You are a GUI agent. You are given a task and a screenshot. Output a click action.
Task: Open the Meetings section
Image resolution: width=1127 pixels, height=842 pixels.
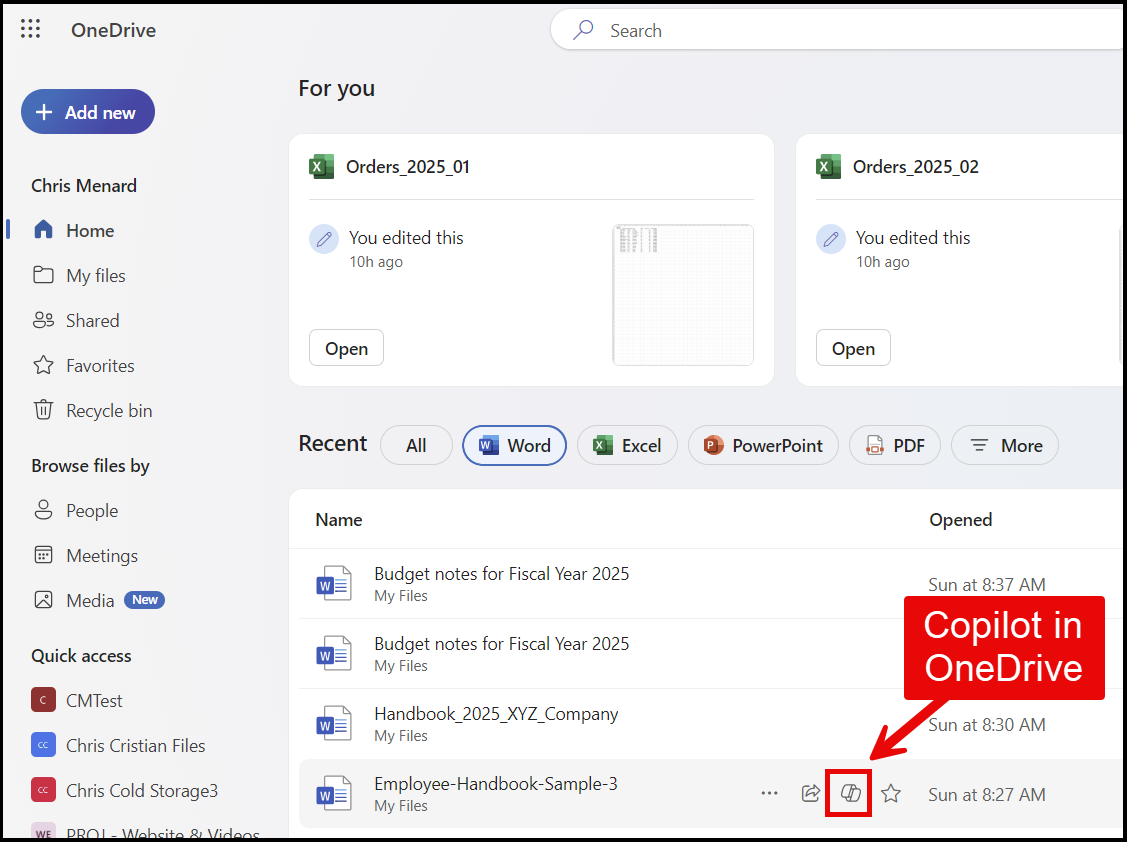99,555
